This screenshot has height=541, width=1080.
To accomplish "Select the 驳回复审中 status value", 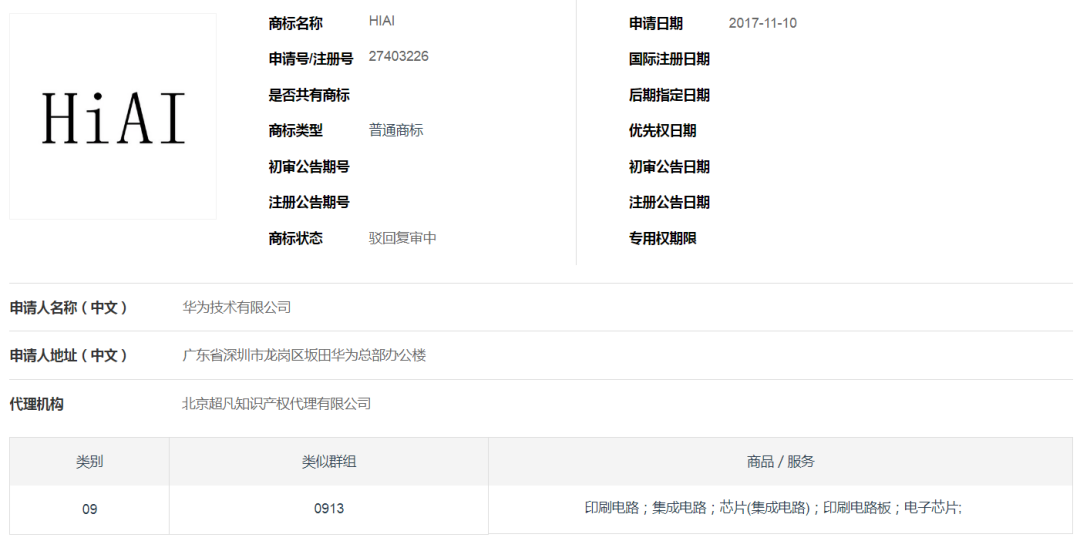I will [402, 238].
